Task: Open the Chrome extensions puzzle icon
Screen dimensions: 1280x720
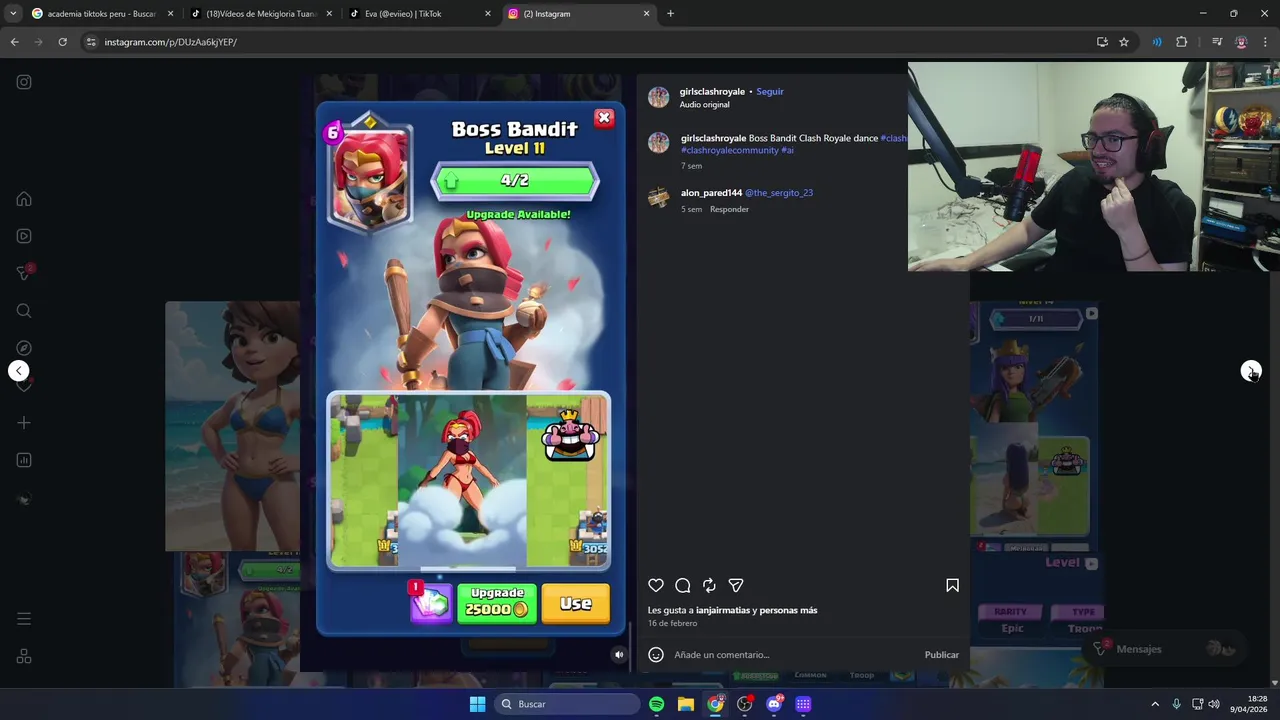Action: point(1181,42)
